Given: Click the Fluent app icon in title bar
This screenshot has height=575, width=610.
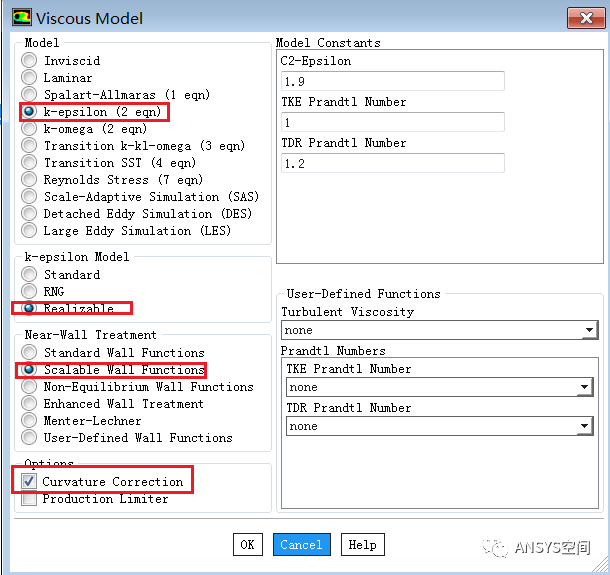Looking at the screenshot, I should coord(21,18).
